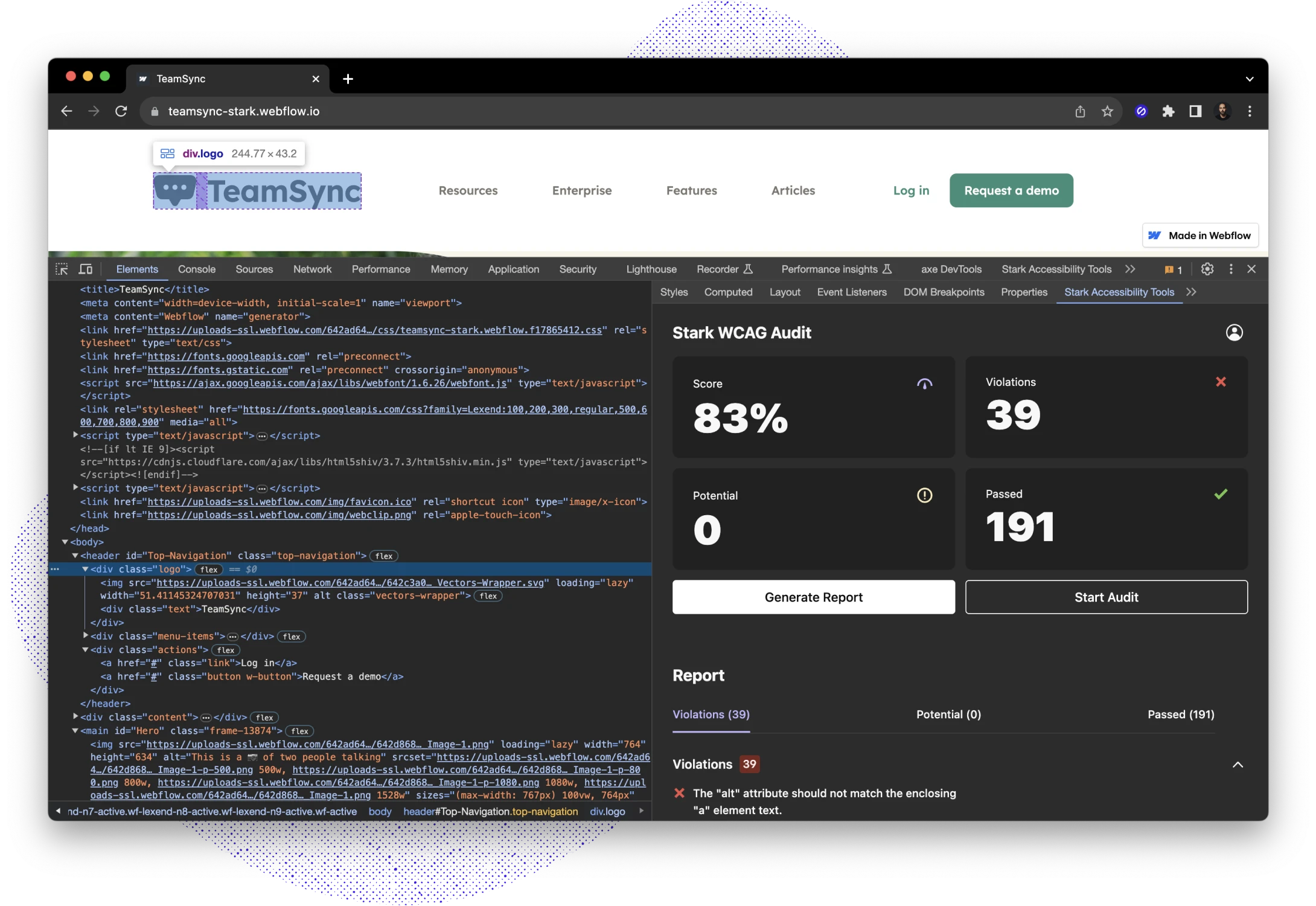Viewport: 1316px width, 906px height.
Task: Open the Stark account profile icon
Action: pyautogui.click(x=1234, y=332)
